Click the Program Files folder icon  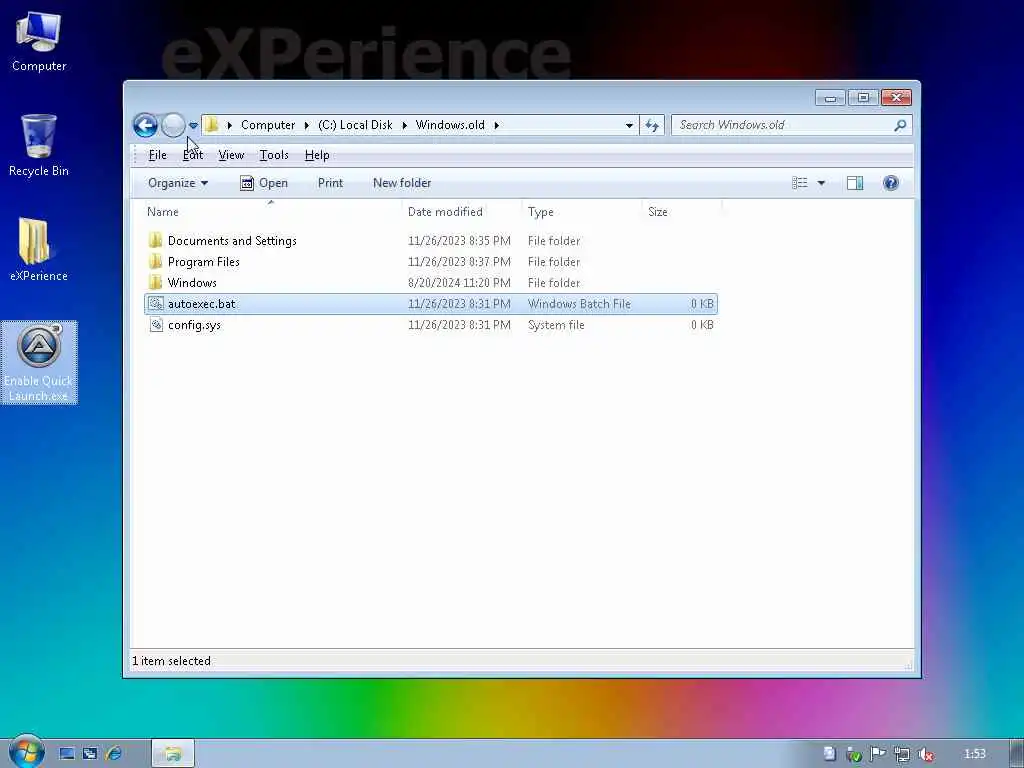click(155, 261)
